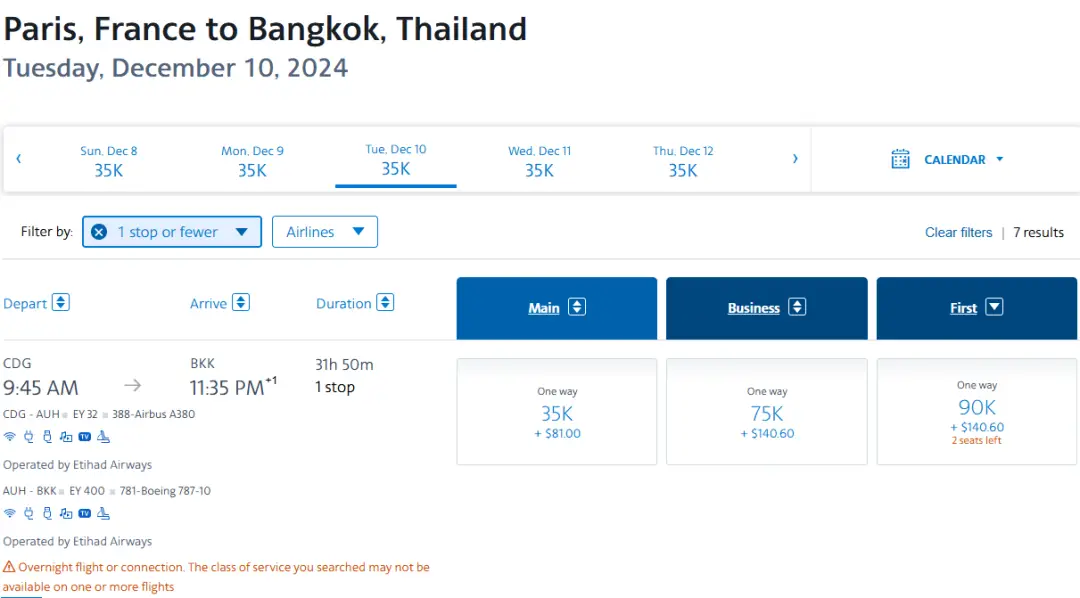The width and height of the screenshot is (1080, 598).
Task: Show later dates with right arrow
Action: click(x=795, y=158)
